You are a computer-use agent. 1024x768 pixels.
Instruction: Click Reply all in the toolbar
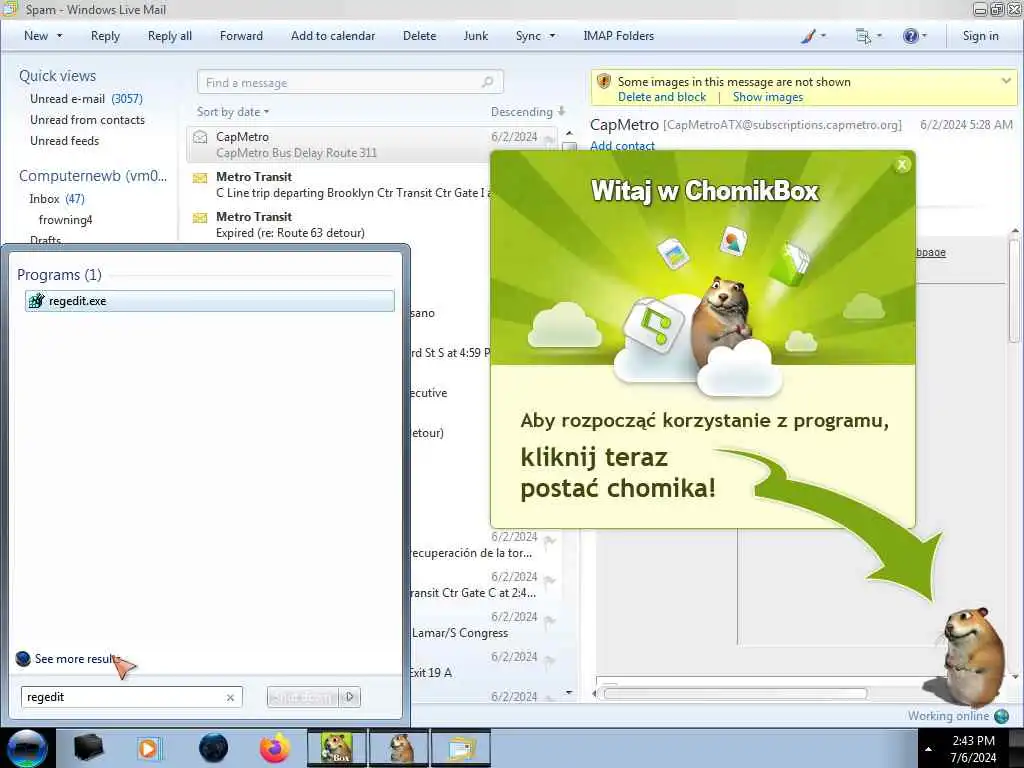[x=170, y=36]
